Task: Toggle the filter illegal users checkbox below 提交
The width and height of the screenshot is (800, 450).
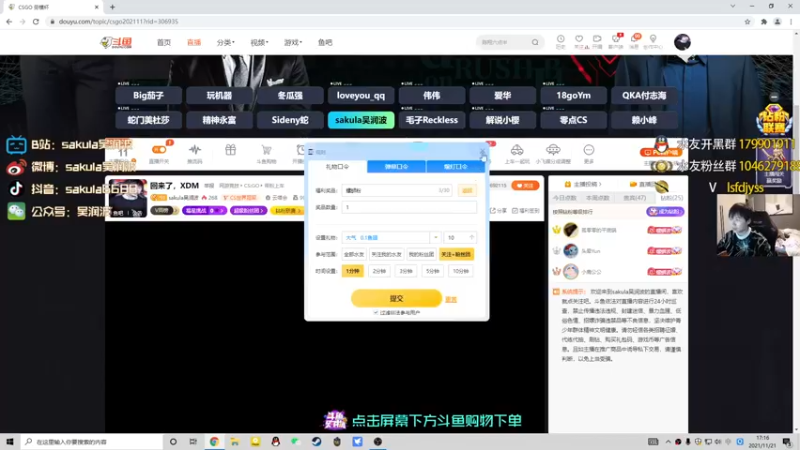Action: (376, 312)
